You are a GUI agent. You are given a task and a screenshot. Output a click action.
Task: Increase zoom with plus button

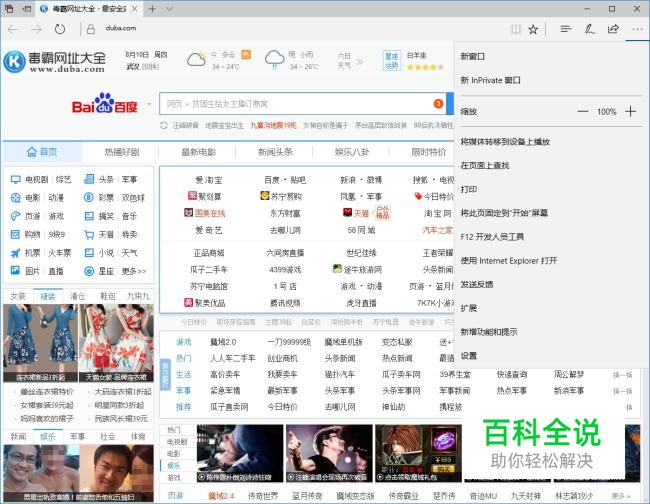pos(630,111)
